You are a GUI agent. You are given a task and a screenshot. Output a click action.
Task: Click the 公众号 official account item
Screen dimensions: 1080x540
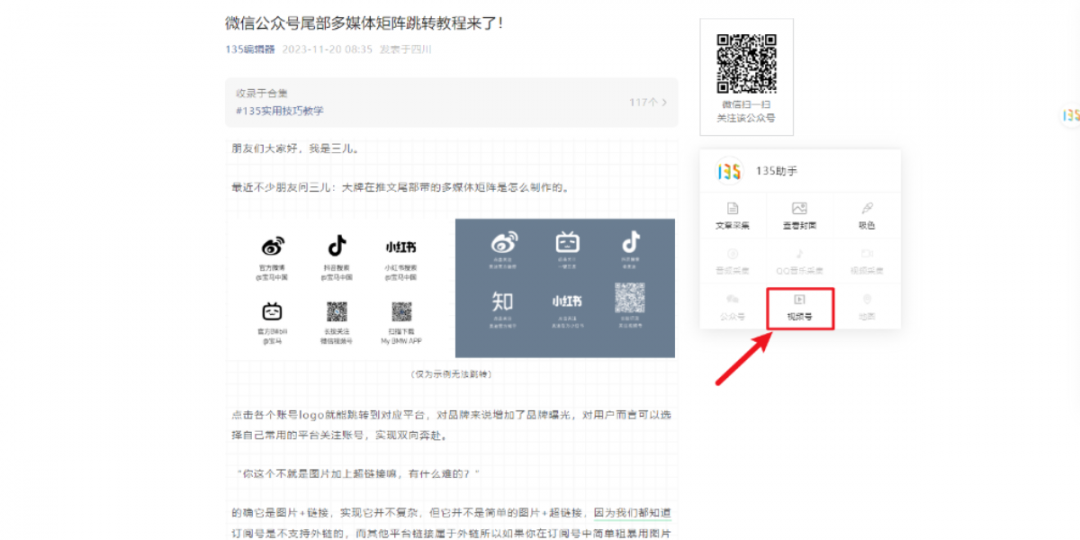tap(732, 307)
